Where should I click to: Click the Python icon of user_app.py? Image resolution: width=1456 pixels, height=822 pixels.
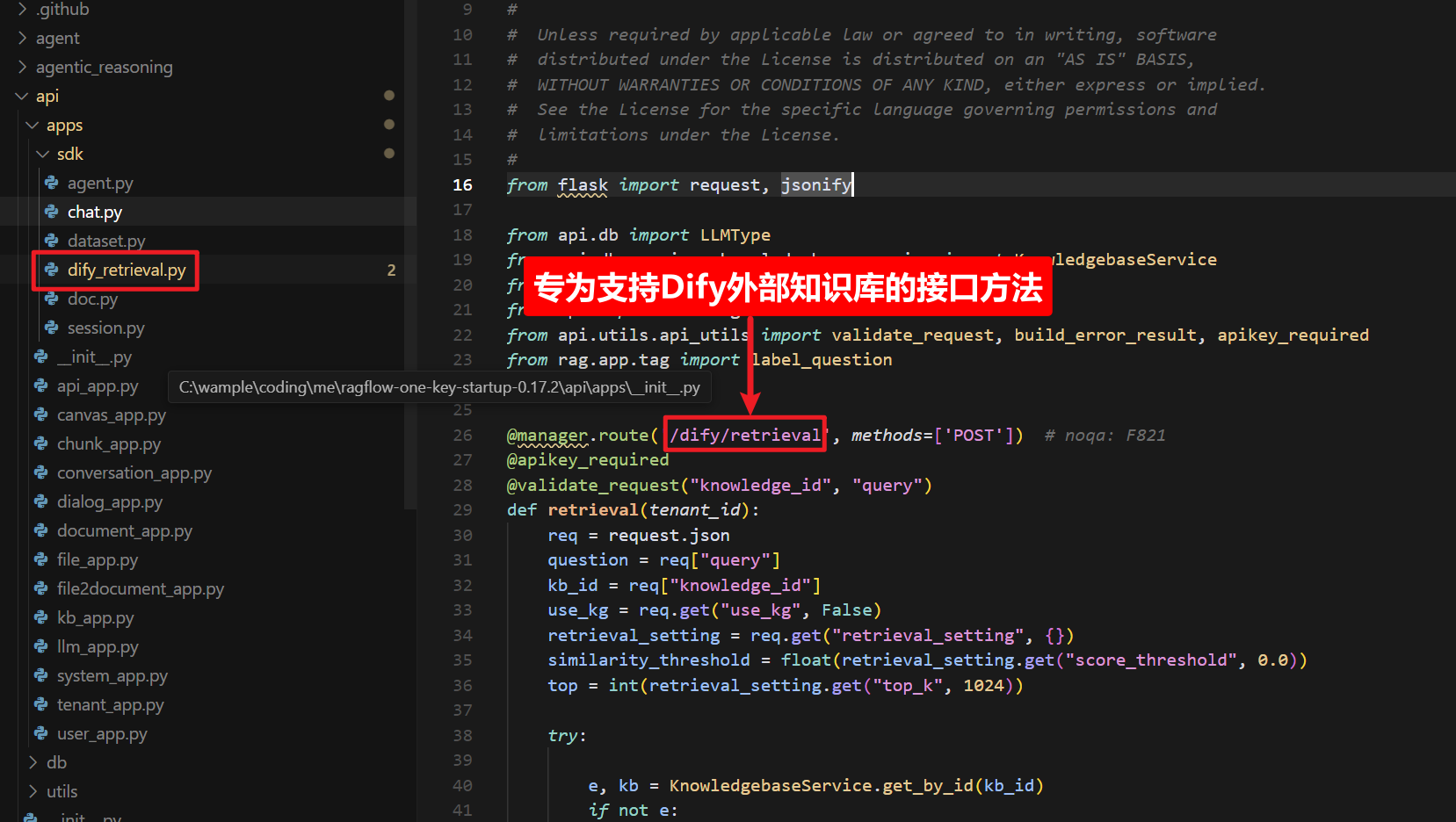pos(41,733)
